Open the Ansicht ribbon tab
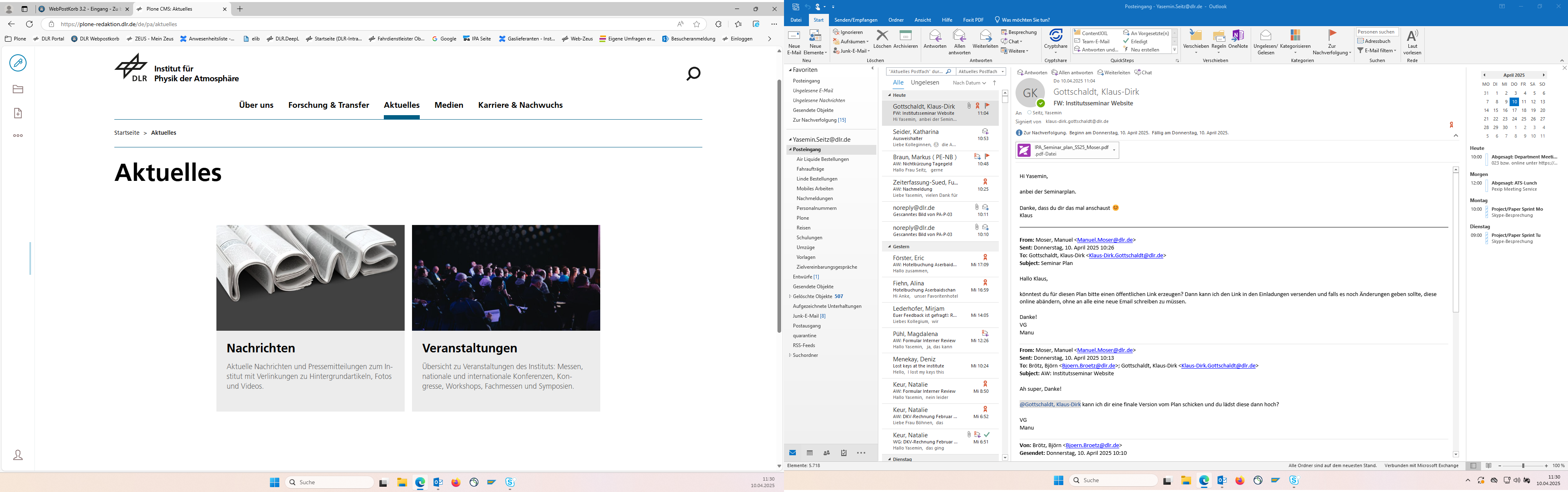The width and height of the screenshot is (1568, 492). click(x=922, y=20)
